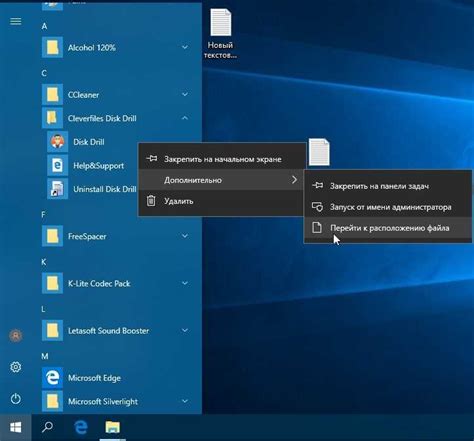Open the user account avatar icon
The width and height of the screenshot is (474, 441).
16,335
